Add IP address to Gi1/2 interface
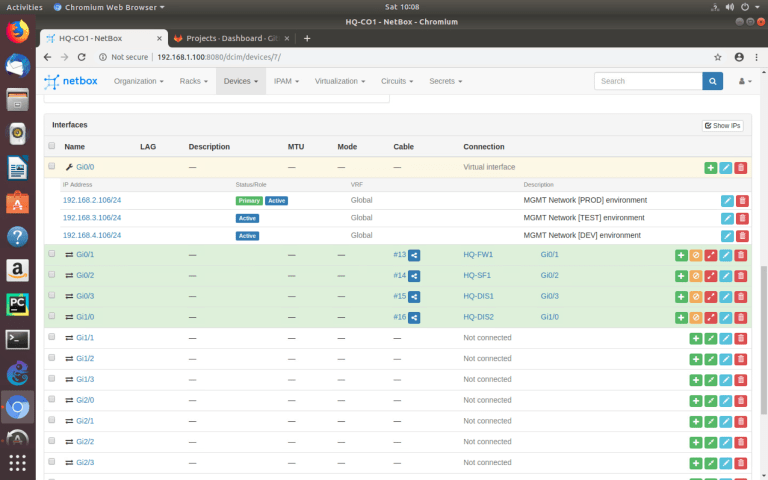 coord(696,359)
